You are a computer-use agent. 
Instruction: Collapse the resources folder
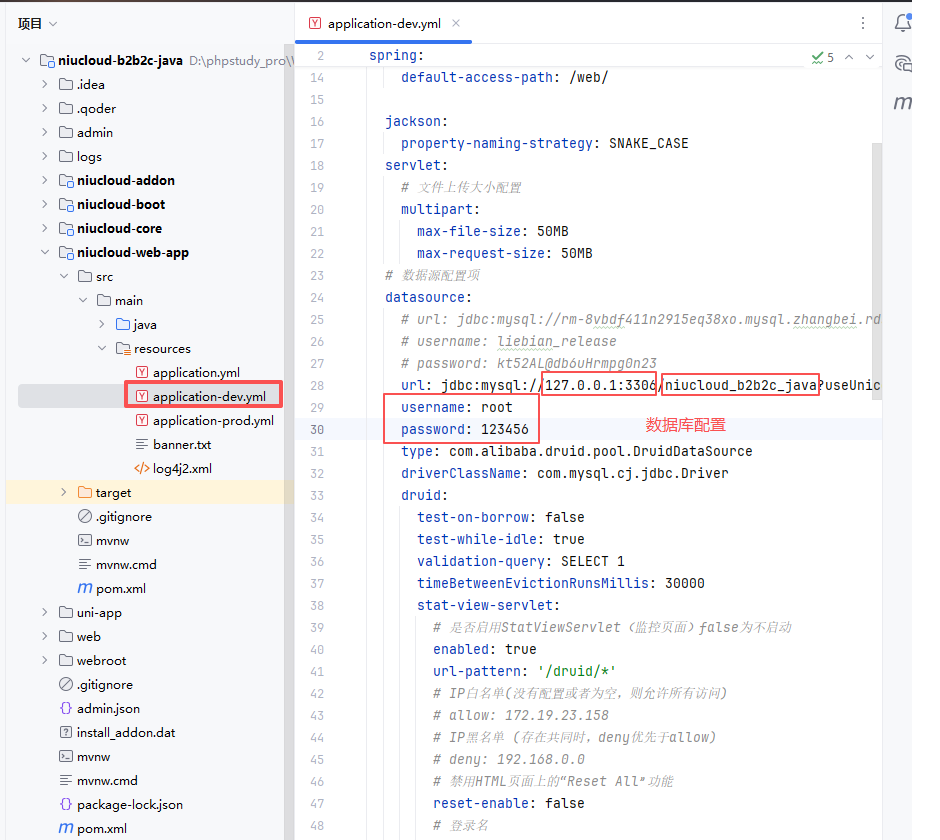pyautogui.click(x=102, y=348)
